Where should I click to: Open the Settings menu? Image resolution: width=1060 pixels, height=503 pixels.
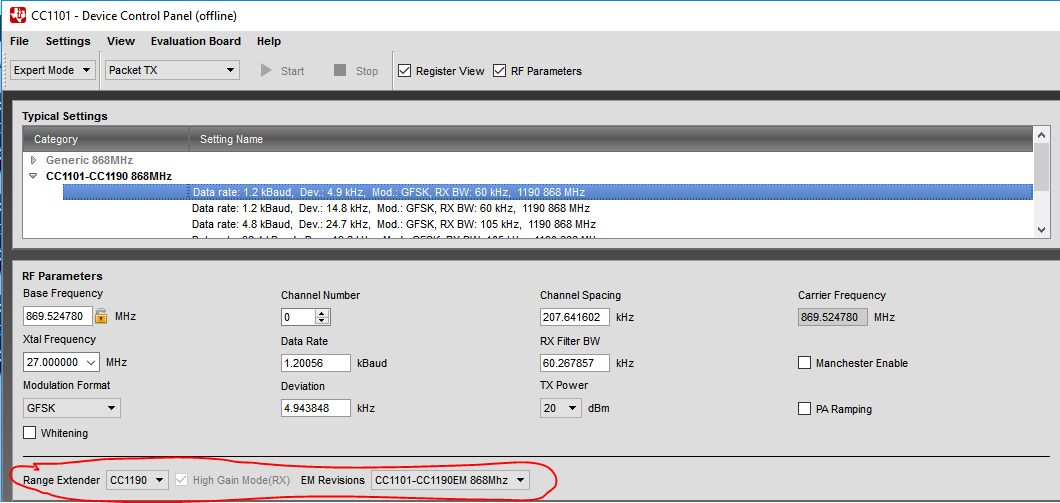point(68,41)
